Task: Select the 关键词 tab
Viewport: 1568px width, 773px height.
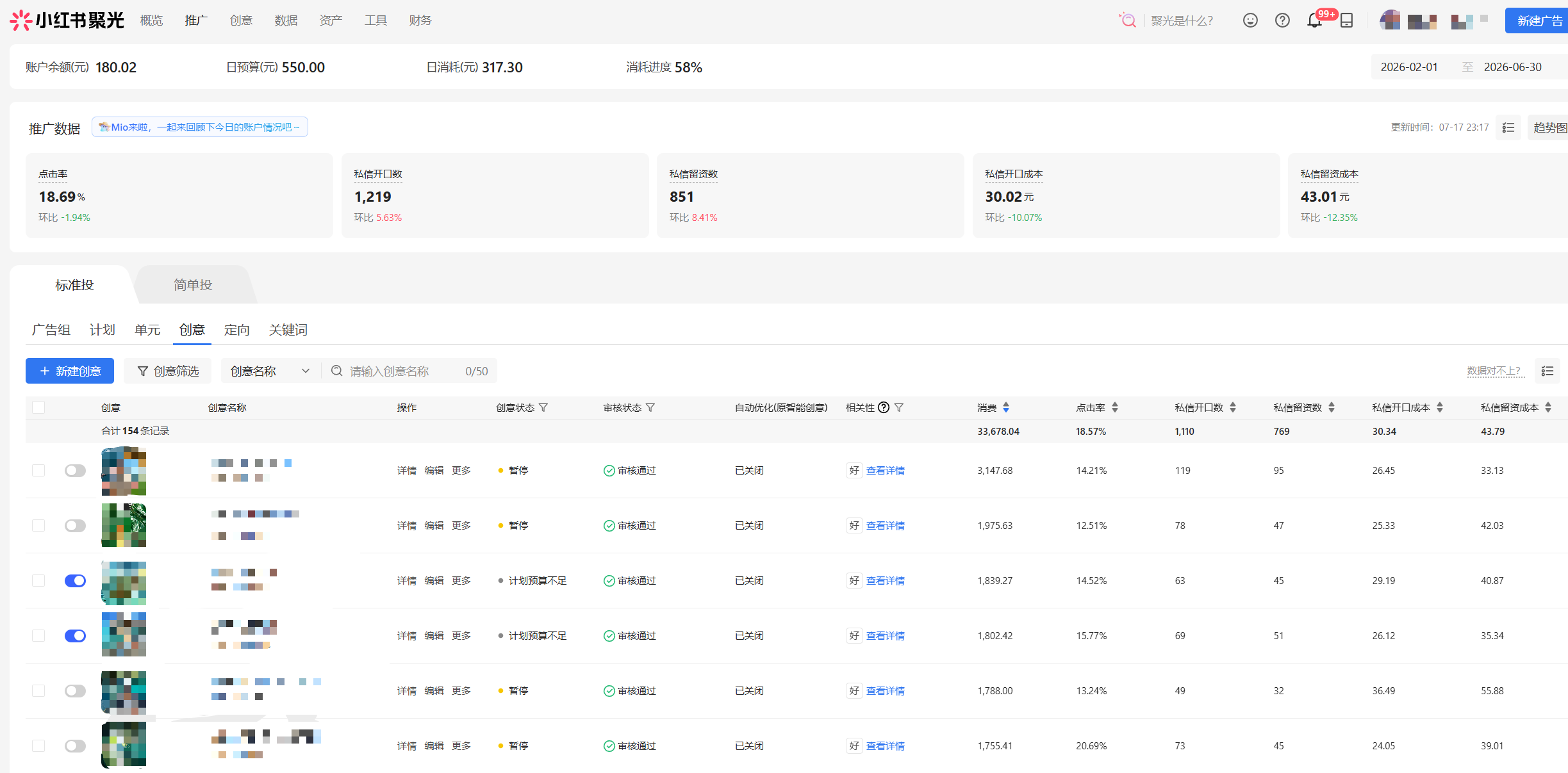Action: click(x=288, y=330)
